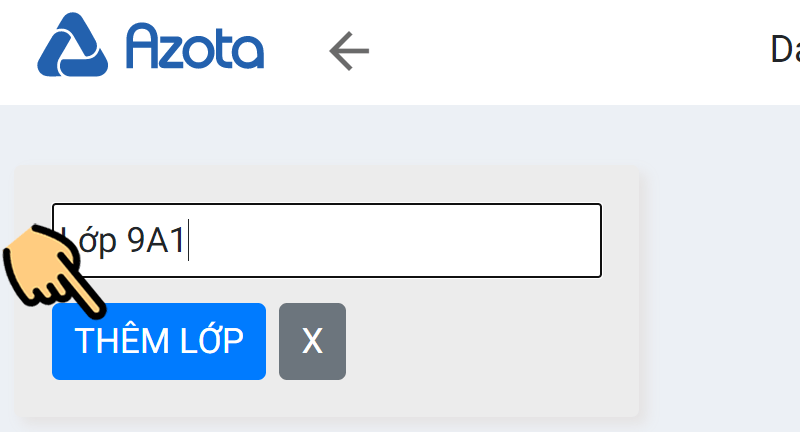This screenshot has height=432, width=800.
Task: Click the partially visible "Da" header text
Action: point(784,49)
